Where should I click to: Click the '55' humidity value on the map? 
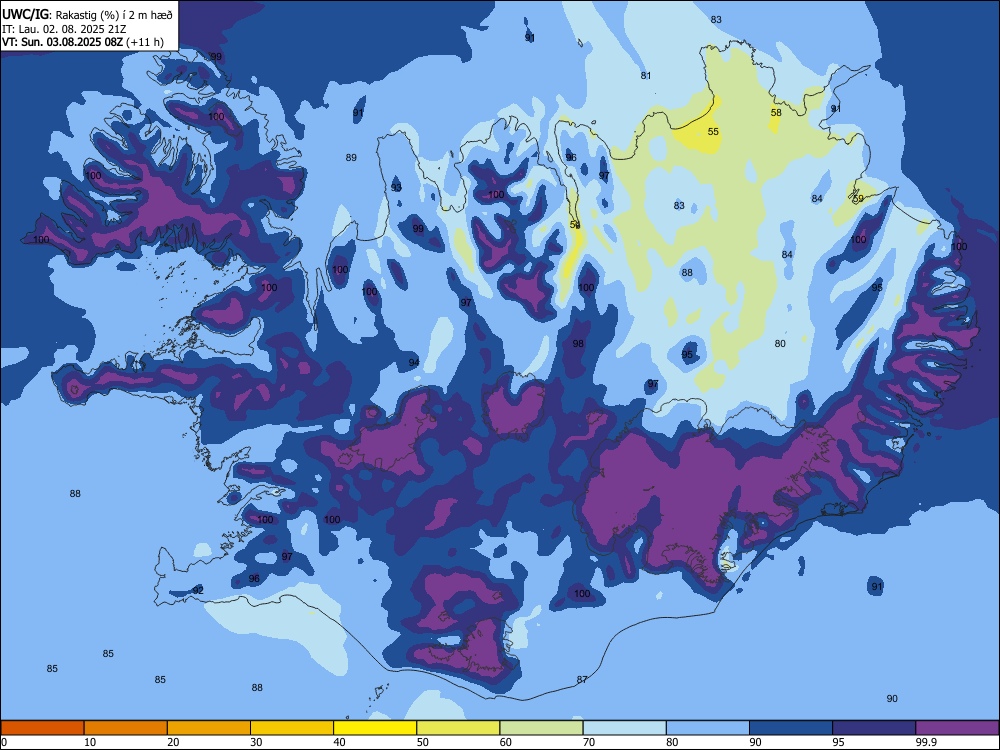[713, 131]
